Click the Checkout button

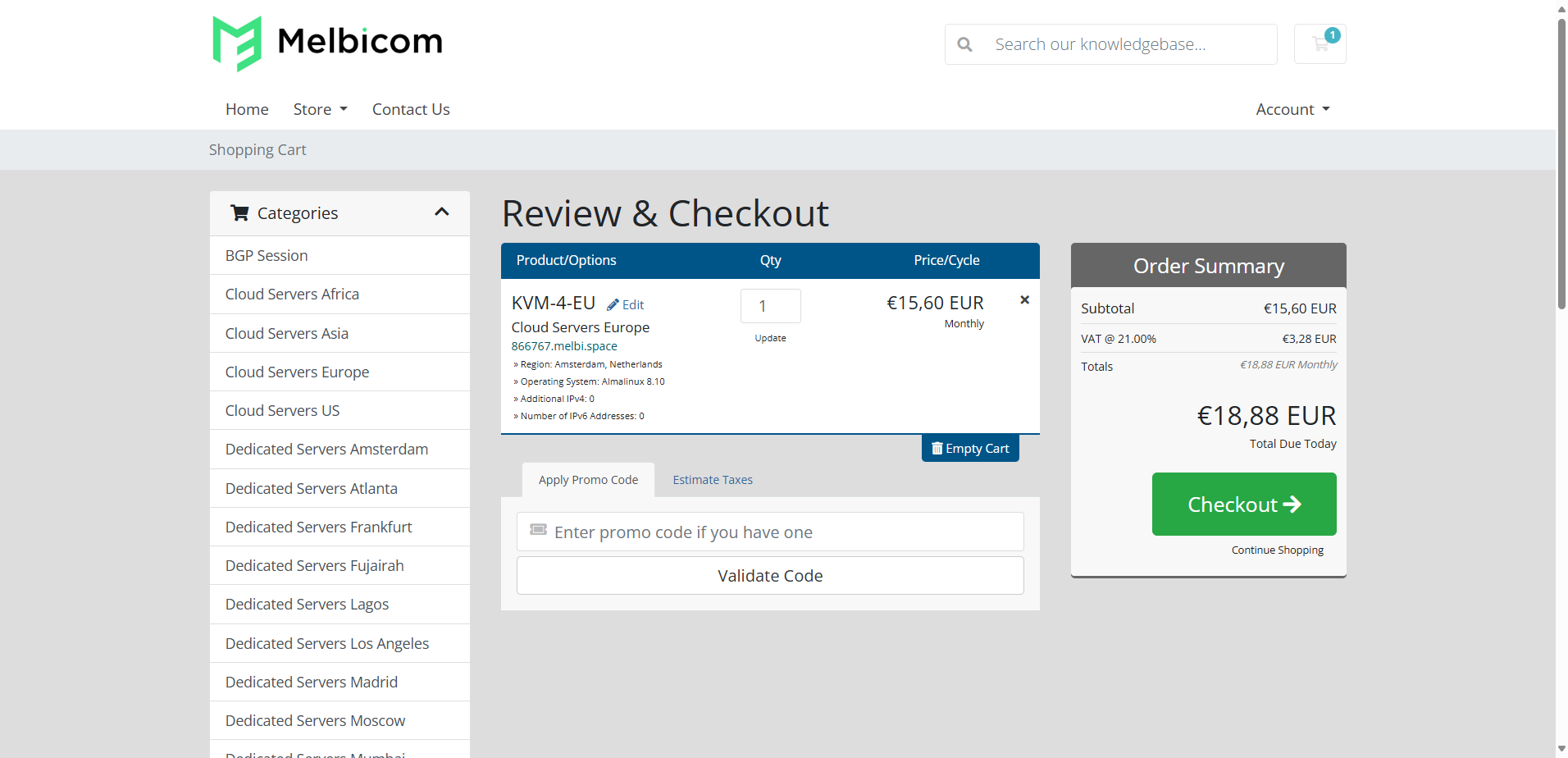point(1243,504)
